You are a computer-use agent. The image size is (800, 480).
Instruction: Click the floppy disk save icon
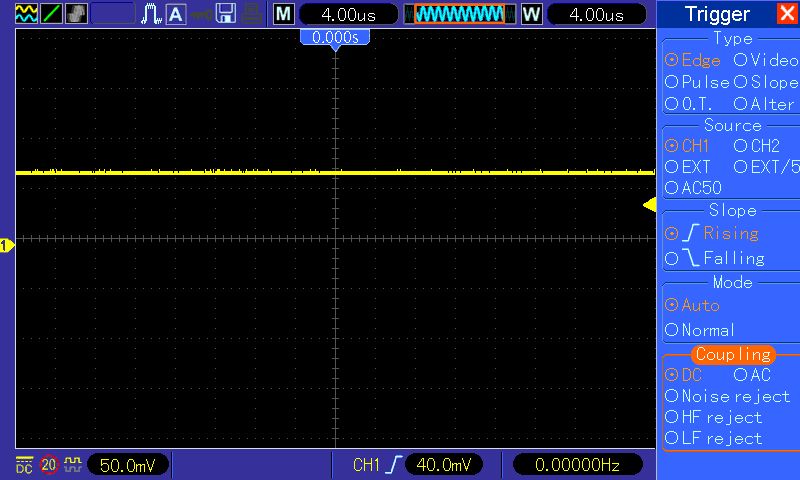click(x=227, y=14)
